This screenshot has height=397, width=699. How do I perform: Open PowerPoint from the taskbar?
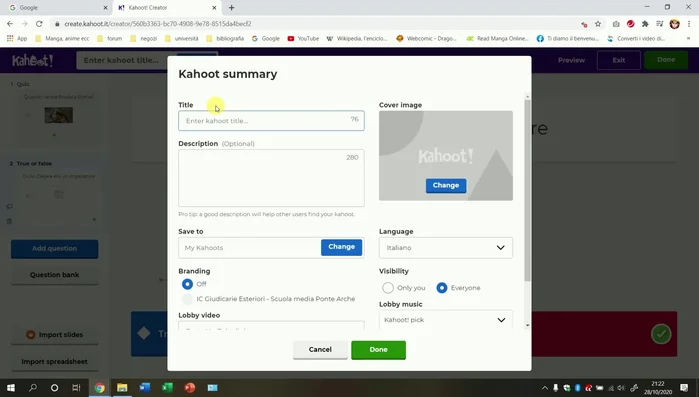point(190,388)
